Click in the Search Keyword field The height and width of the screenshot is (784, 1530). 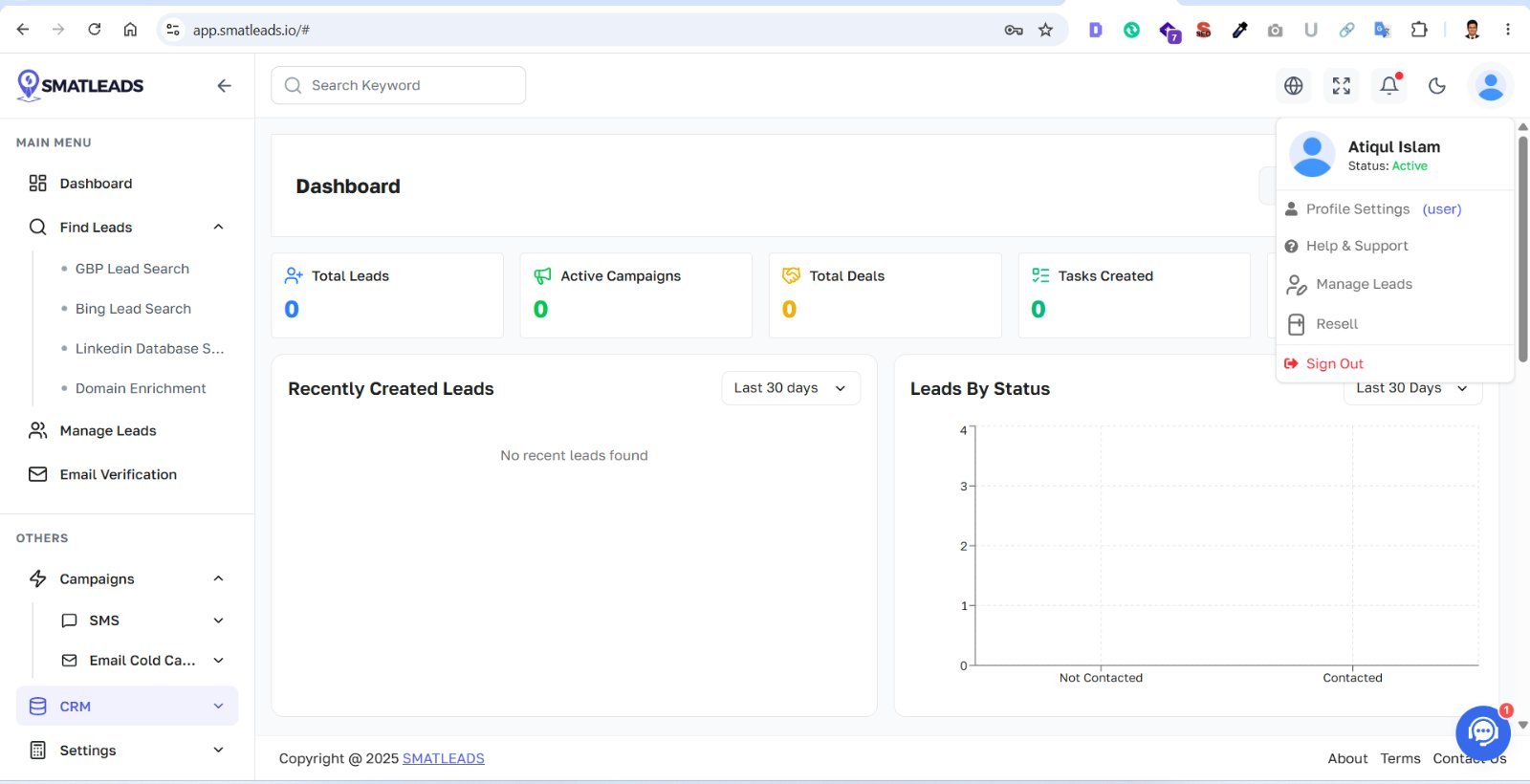pyautogui.click(x=399, y=85)
